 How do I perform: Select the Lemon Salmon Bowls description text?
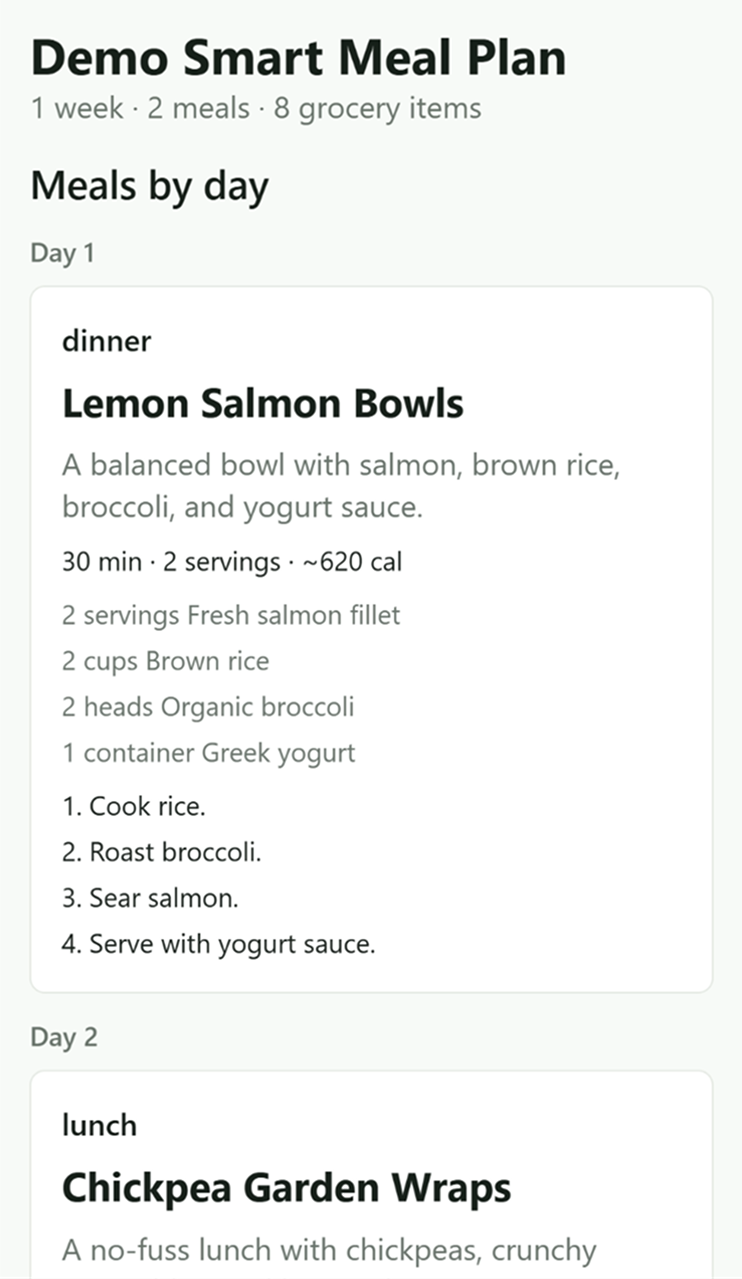341,486
